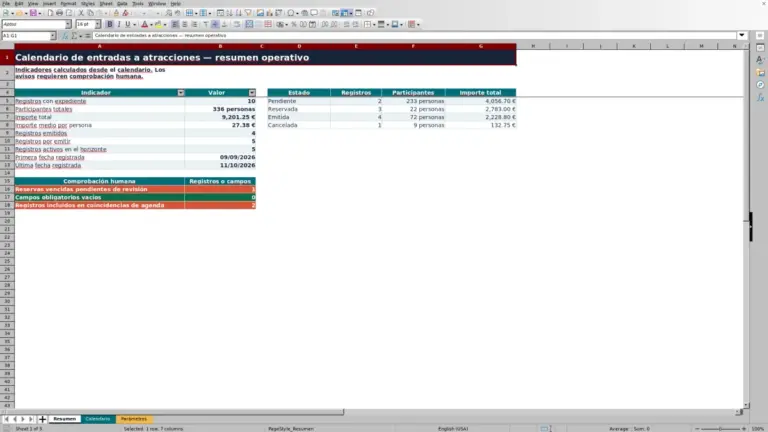
Task: Open the Valor column filter dropdown
Action: coord(252,93)
